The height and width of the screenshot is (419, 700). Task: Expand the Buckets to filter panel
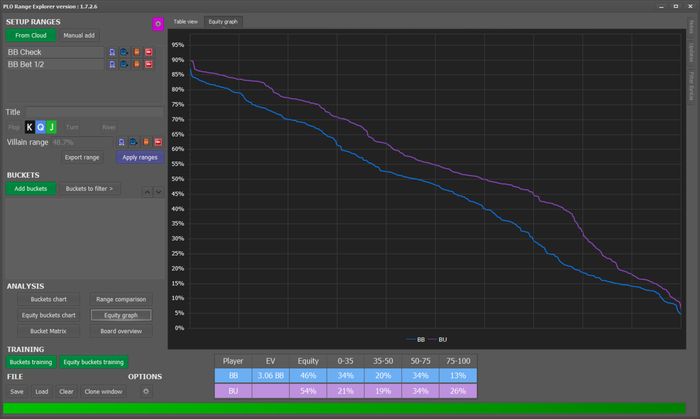click(x=89, y=188)
